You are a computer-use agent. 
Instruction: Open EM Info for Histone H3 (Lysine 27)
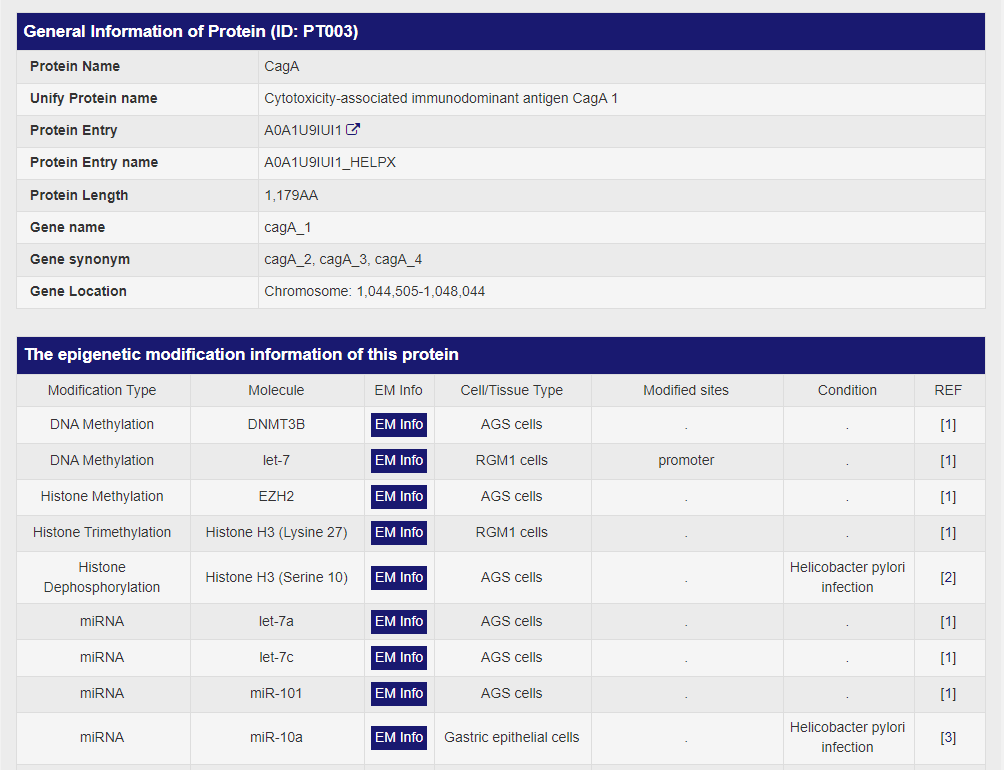pyautogui.click(x=398, y=533)
